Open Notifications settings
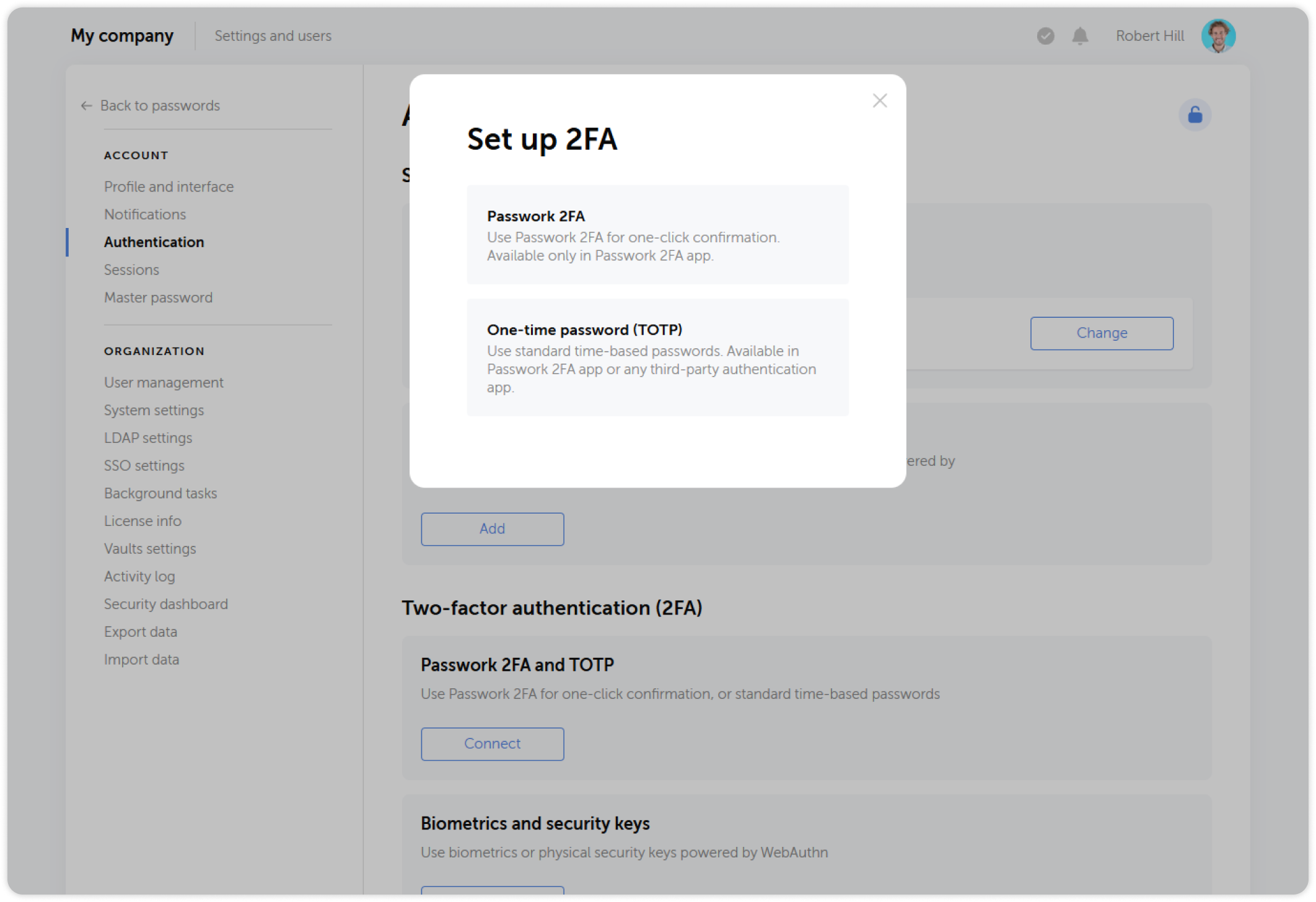This screenshot has width=1316, height=902. (145, 214)
